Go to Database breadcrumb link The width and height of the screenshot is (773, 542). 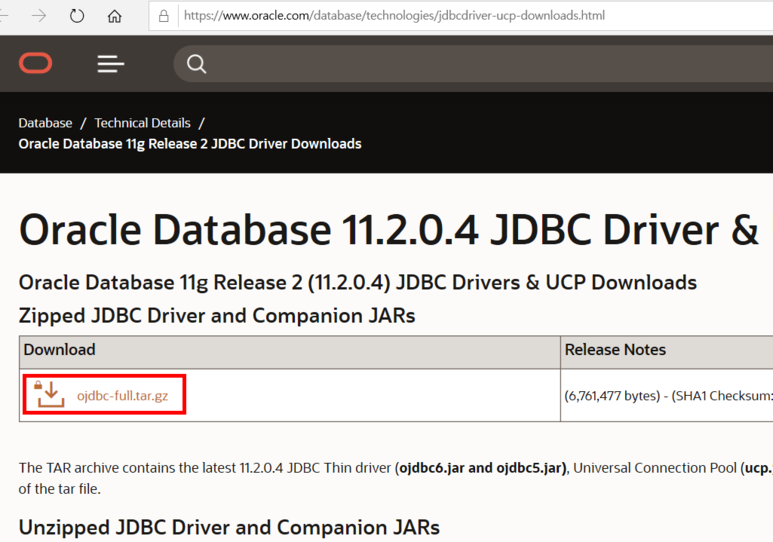(45, 123)
